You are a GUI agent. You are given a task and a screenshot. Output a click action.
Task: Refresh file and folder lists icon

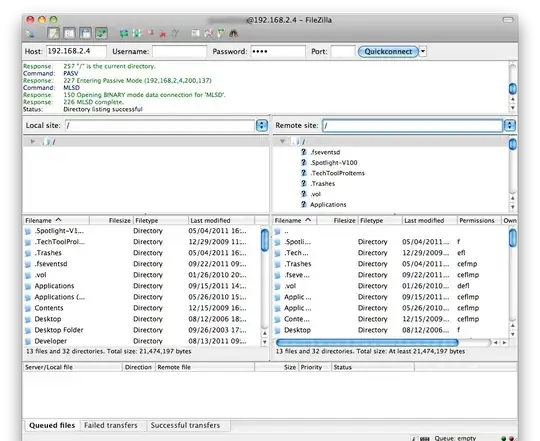pyautogui.click(x=124, y=33)
